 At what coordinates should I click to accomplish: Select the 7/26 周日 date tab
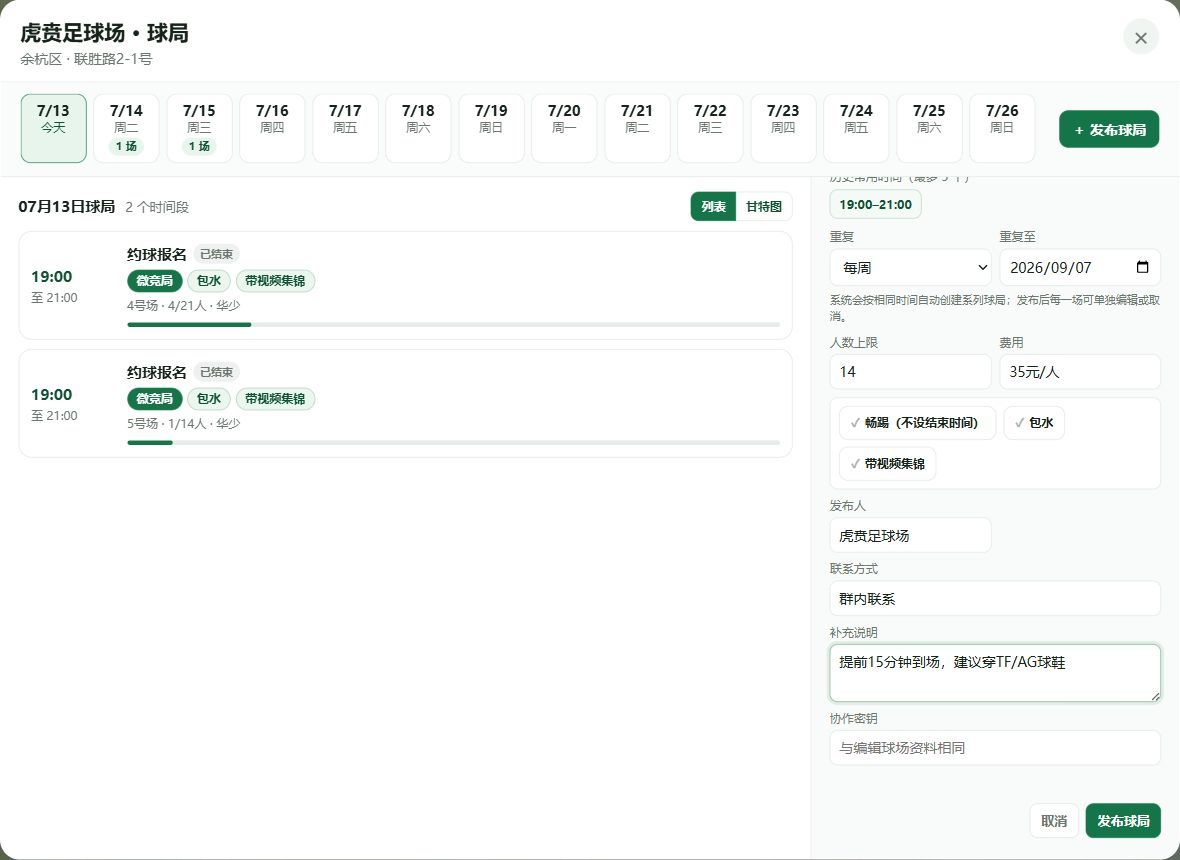point(1002,128)
